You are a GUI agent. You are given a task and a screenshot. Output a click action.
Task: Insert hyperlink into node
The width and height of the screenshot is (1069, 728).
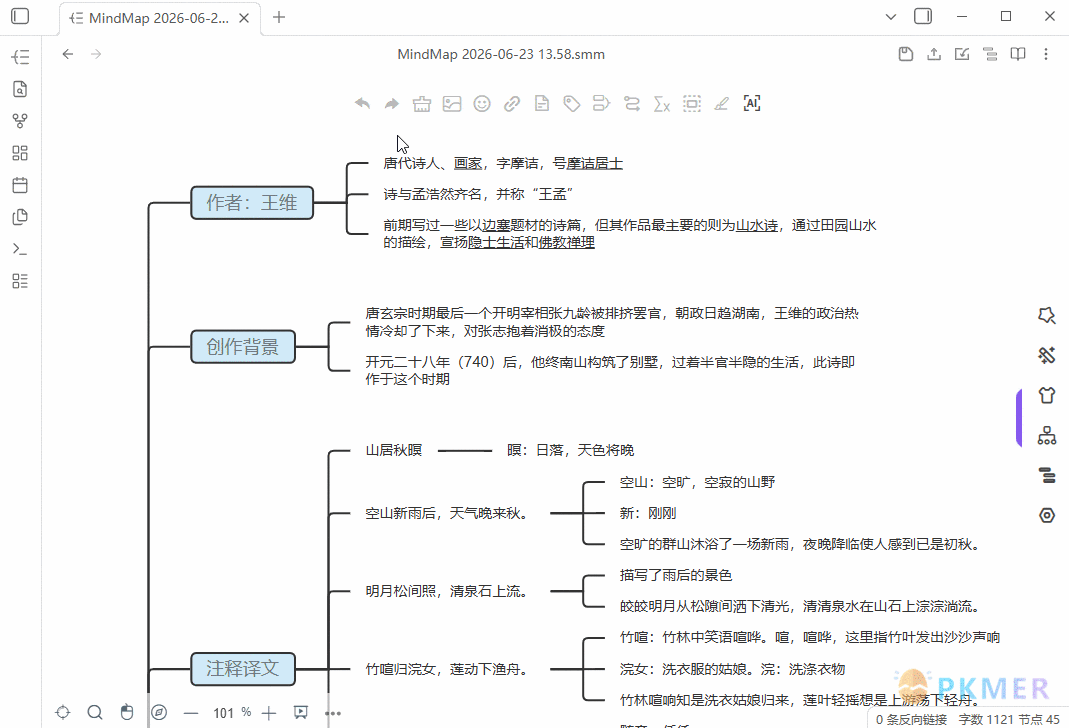pyautogui.click(x=512, y=104)
